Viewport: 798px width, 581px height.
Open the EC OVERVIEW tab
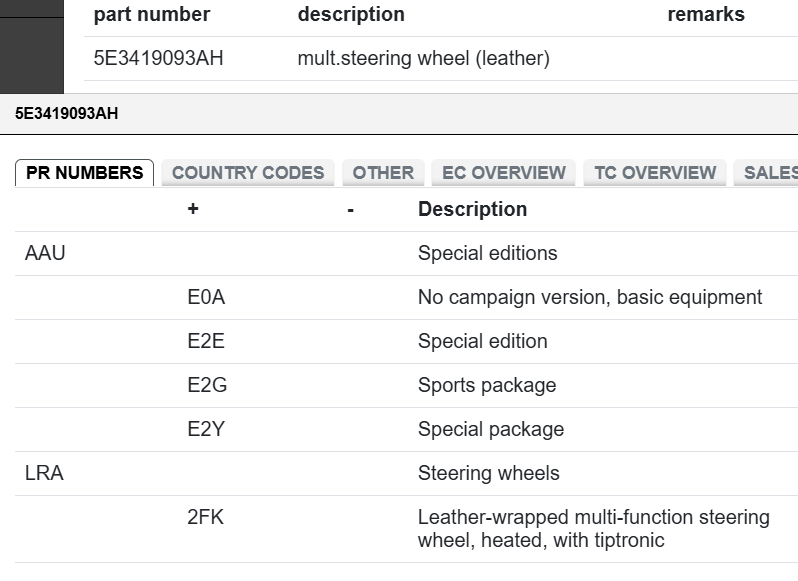(504, 173)
